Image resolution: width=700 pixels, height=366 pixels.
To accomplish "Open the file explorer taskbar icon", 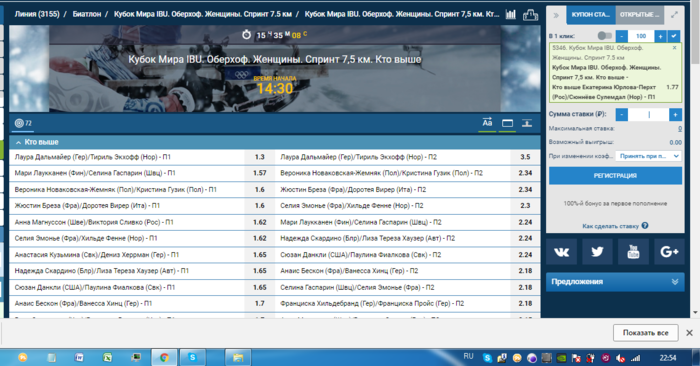I will 238,358.
